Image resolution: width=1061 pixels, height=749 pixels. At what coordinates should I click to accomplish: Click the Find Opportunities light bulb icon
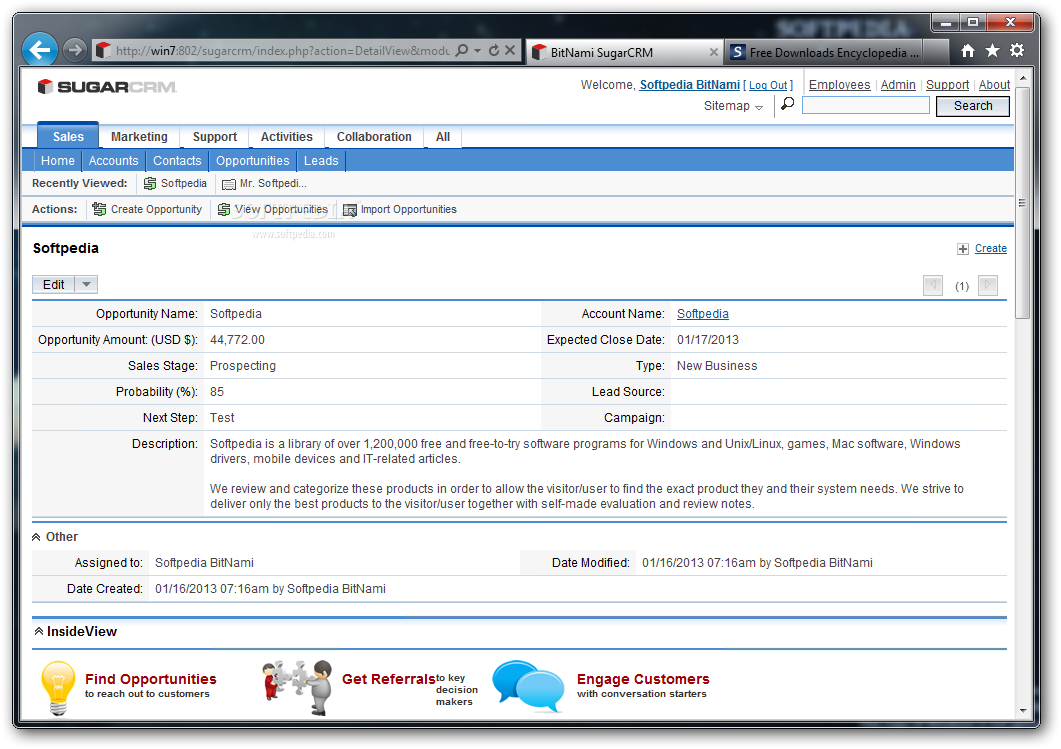[x=58, y=688]
